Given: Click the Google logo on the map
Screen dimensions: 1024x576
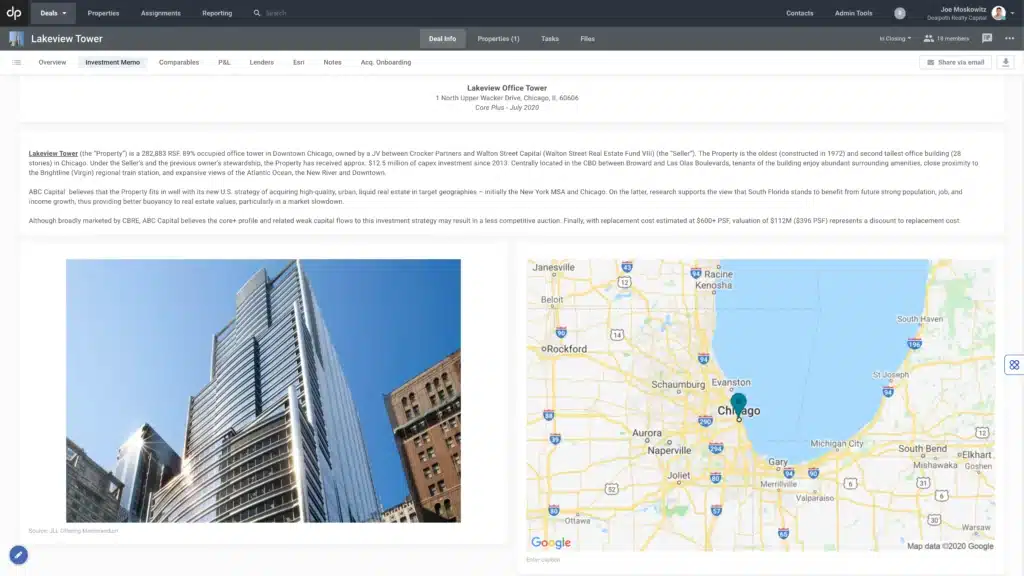Looking at the screenshot, I should pyautogui.click(x=551, y=541).
